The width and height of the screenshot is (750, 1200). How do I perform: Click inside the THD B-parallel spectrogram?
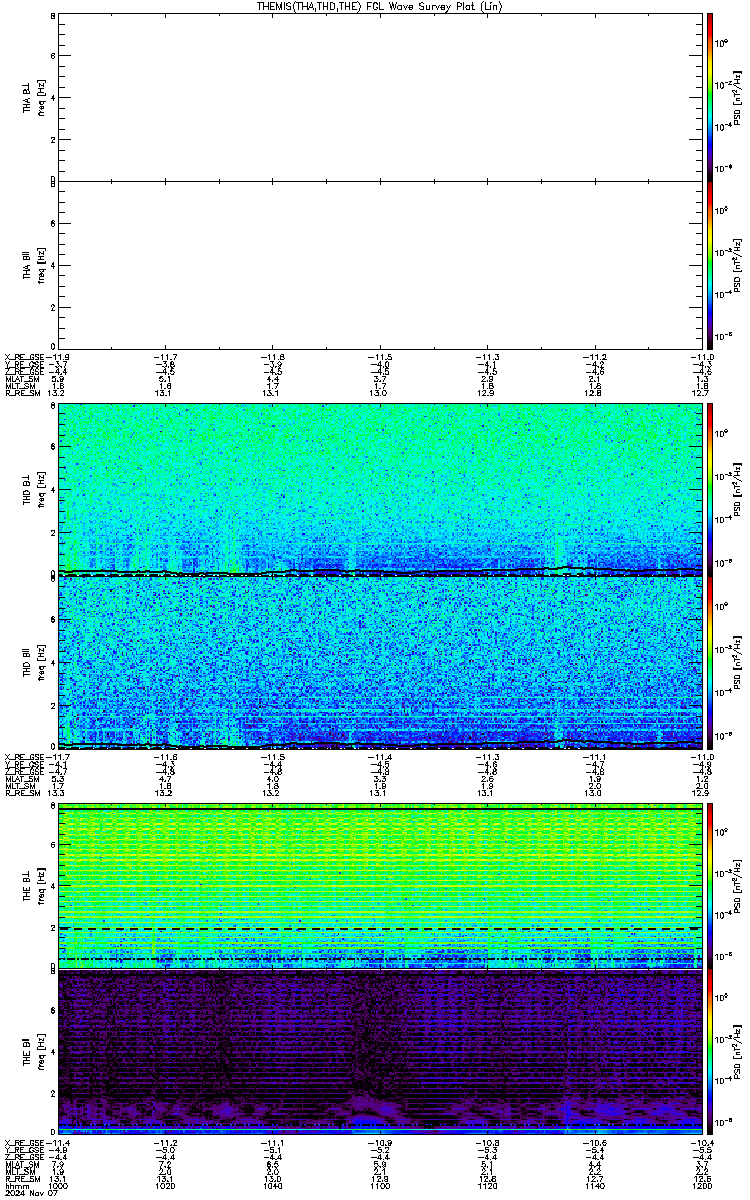(380, 661)
